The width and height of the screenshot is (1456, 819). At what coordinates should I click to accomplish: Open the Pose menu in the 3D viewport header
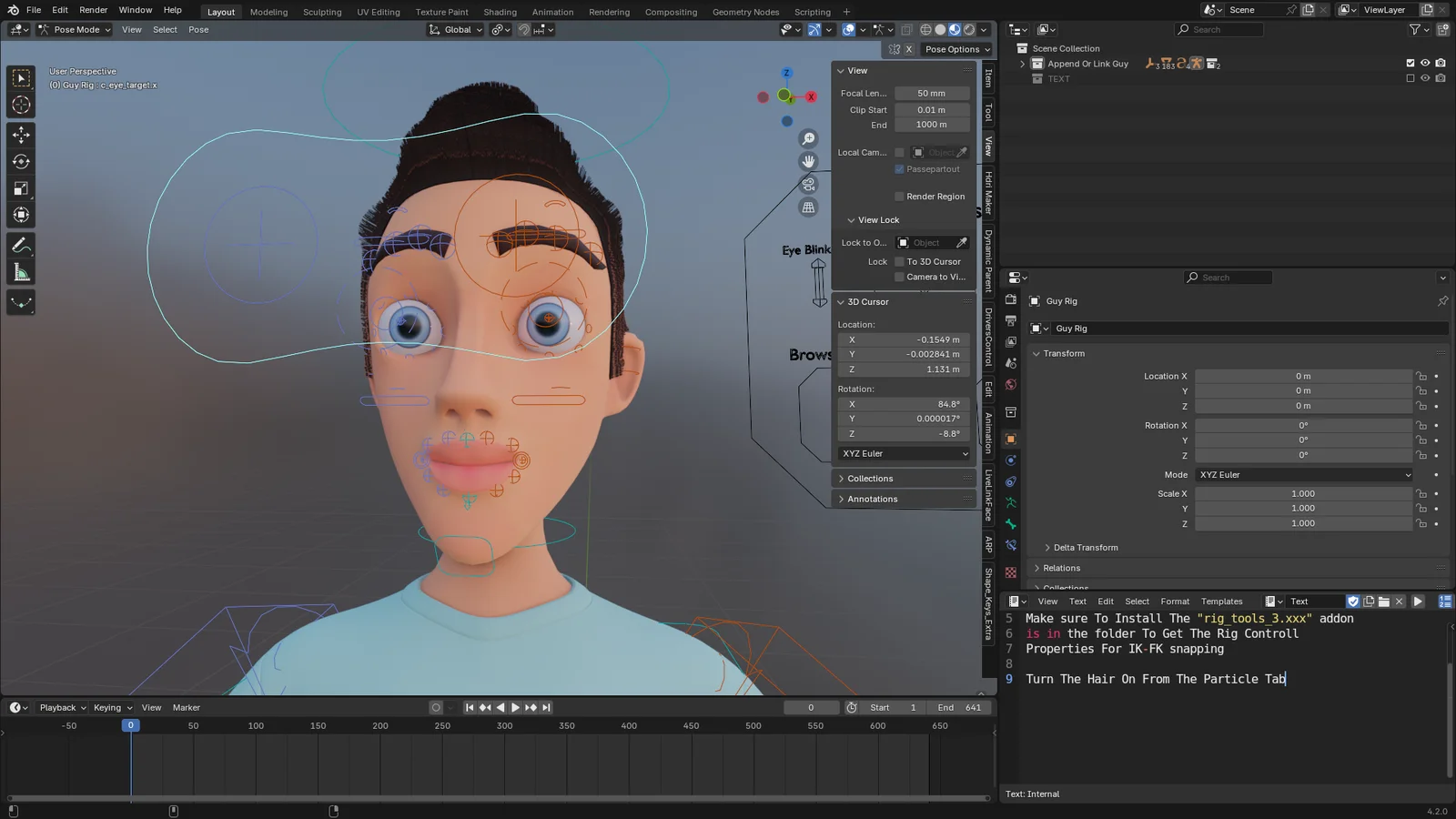pos(198,29)
